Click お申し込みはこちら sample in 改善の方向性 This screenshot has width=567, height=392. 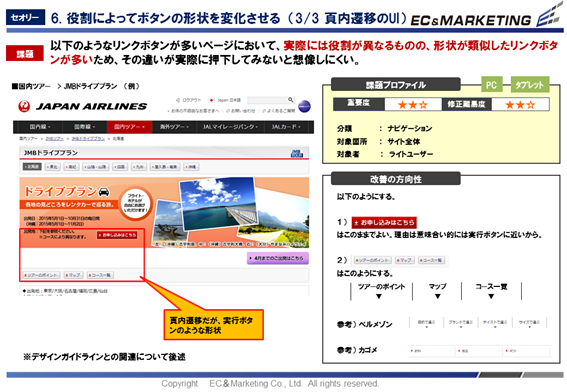[x=384, y=222]
